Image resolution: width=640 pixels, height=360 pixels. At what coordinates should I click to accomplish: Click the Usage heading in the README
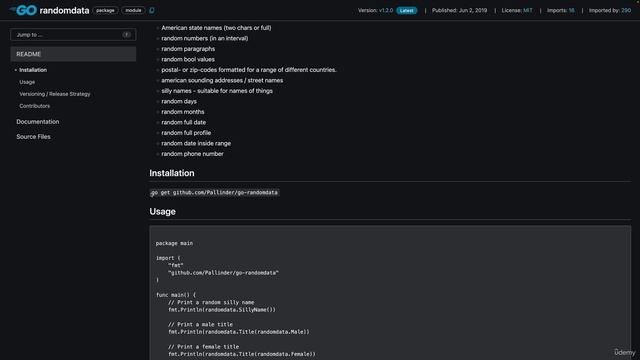coord(162,211)
